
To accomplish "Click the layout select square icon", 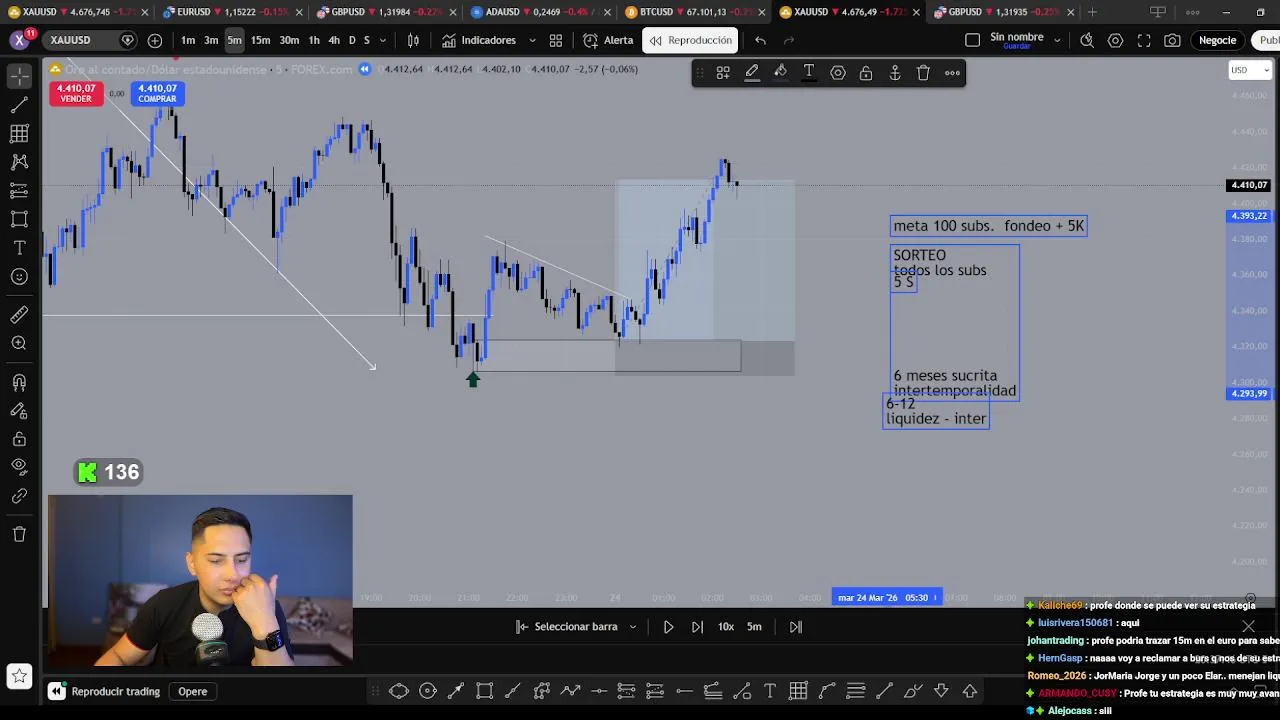I will click(x=972, y=40).
